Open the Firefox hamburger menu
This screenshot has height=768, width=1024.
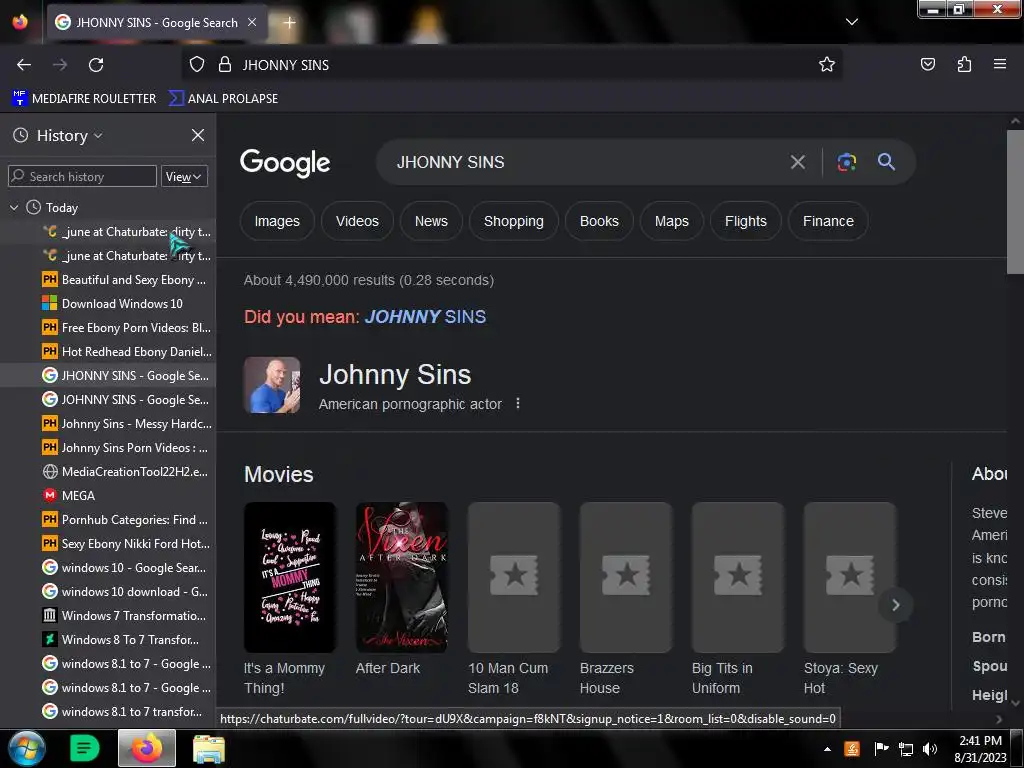999,64
